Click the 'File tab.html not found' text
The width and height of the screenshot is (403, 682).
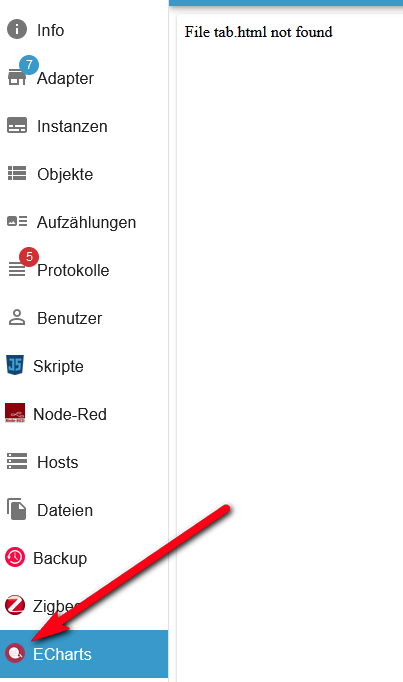pyautogui.click(x=259, y=32)
